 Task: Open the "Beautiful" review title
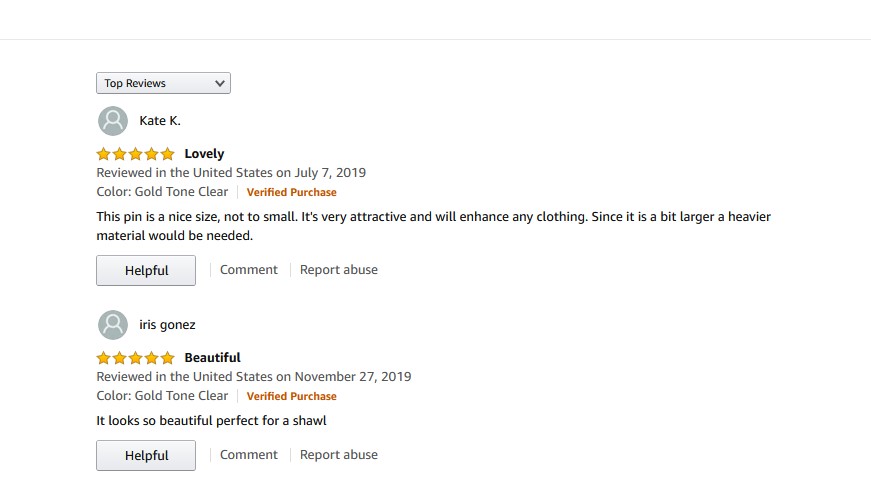[x=212, y=358]
